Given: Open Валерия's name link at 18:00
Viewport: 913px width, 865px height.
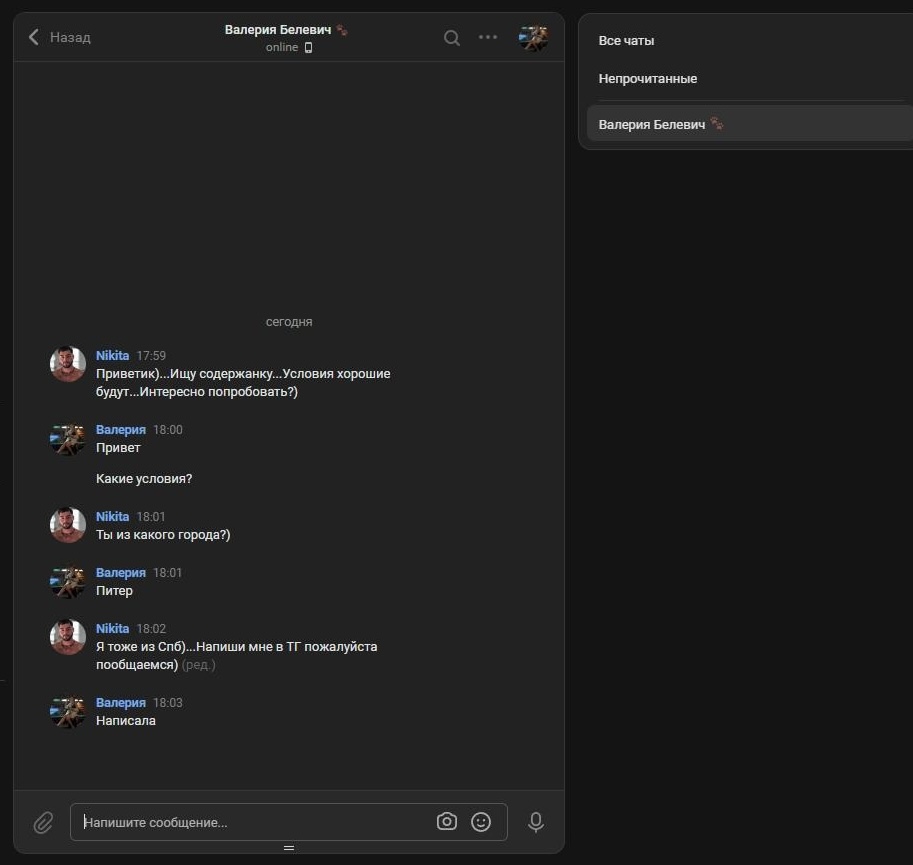Looking at the screenshot, I should click(x=120, y=430).
